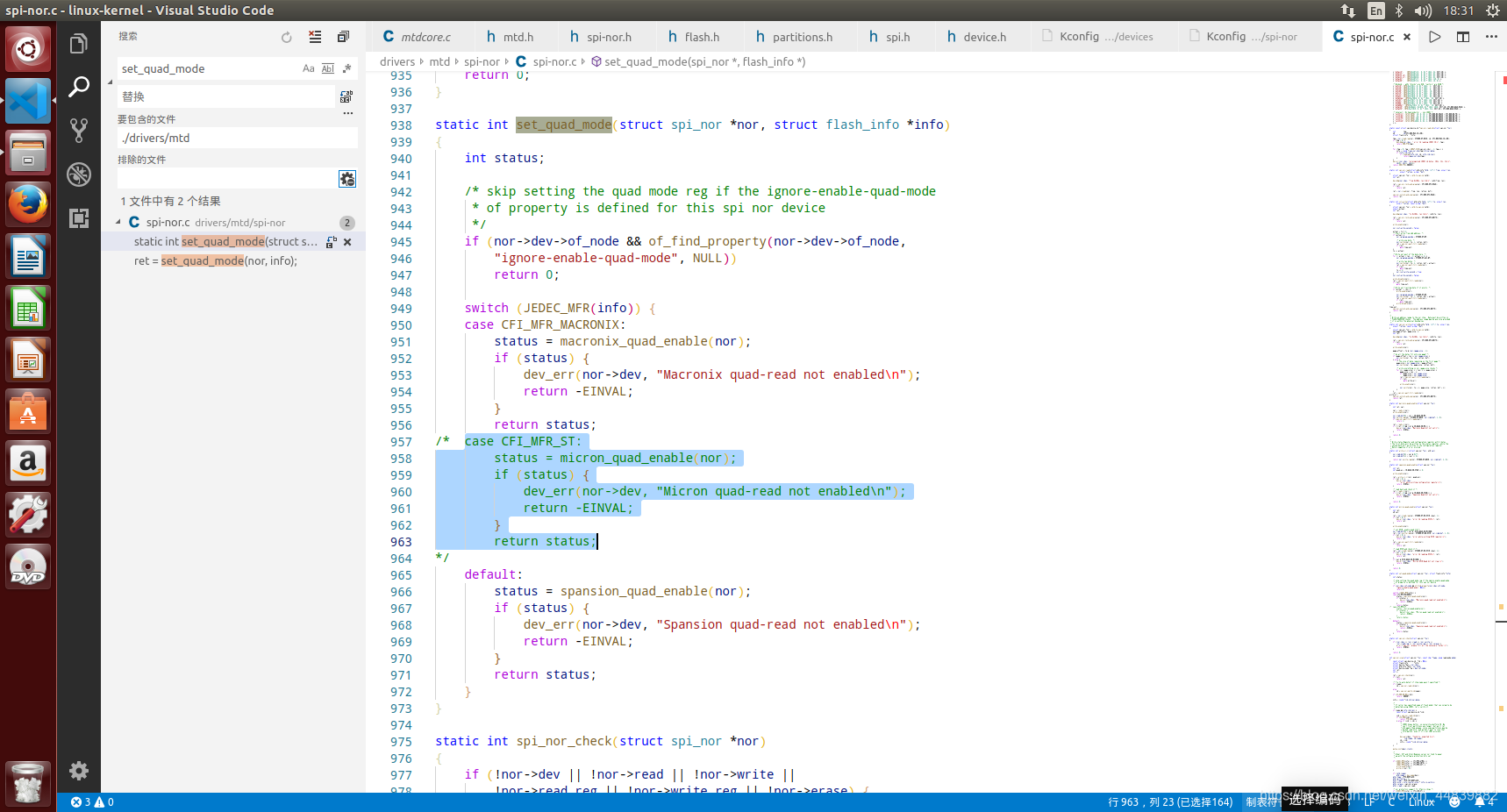Toggle Match Case in search box
This screenshot has height=812, width=1507.
click(309, 68)
